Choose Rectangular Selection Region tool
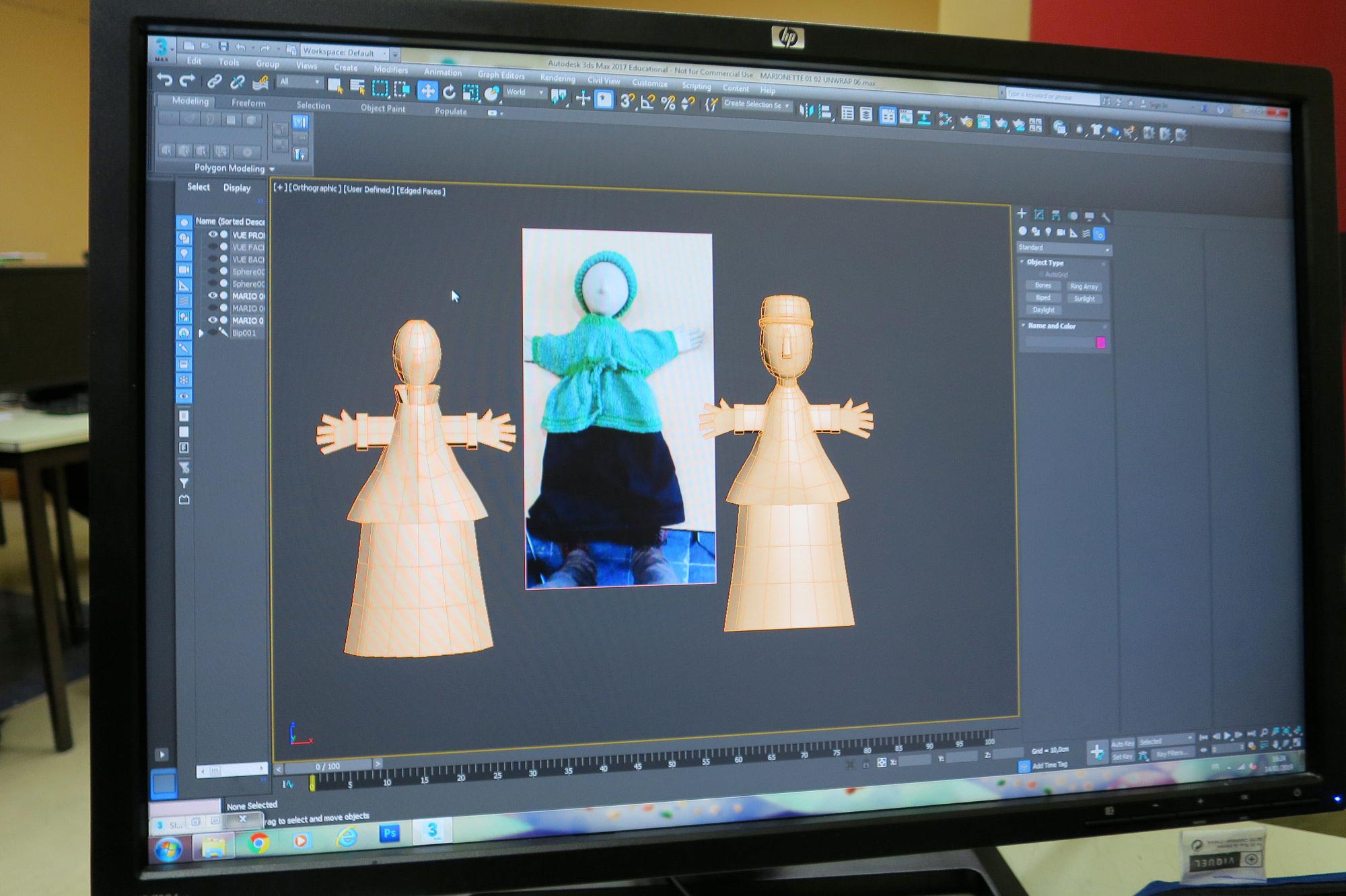Image resolution: width=1346 pixels, height=896 pixels. coord(380,88)
